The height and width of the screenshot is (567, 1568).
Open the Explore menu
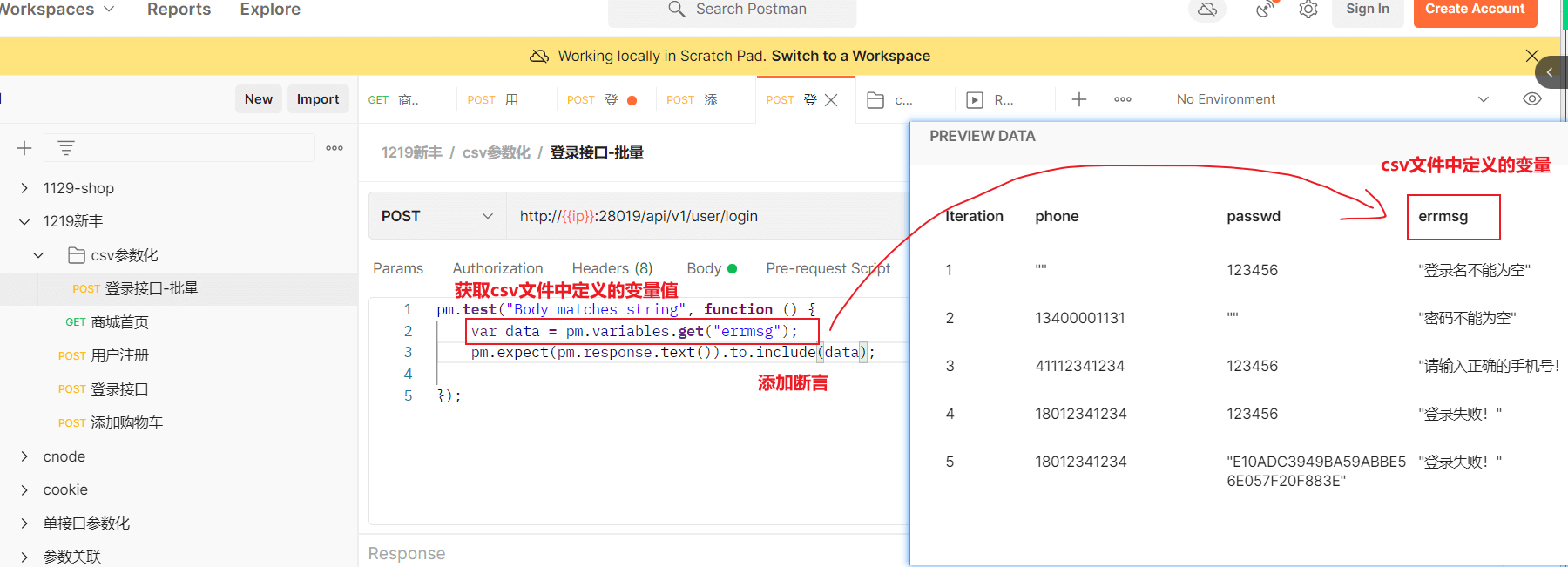click(x=270, y=9)
